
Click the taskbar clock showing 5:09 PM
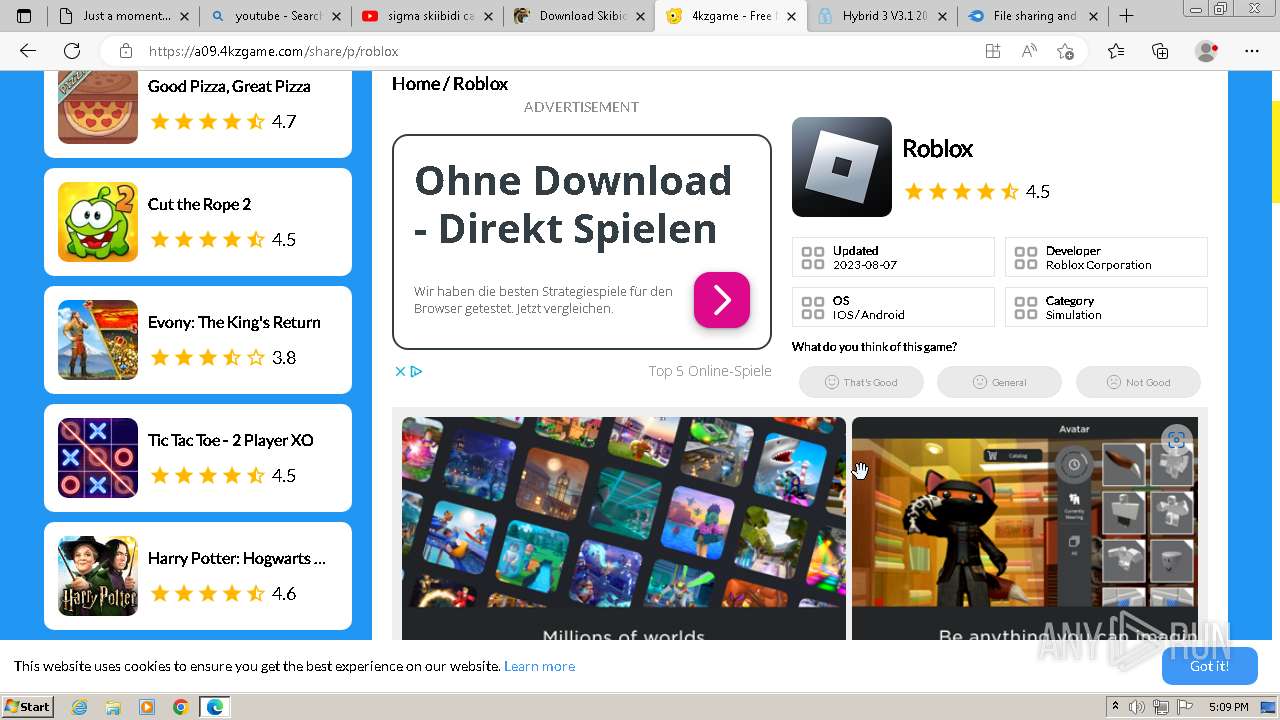[1228, 707]
